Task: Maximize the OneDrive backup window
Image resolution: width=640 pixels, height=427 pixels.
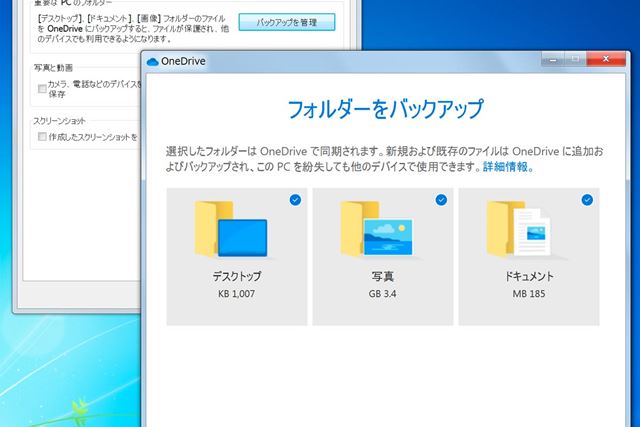Action: tap(575, 59)
